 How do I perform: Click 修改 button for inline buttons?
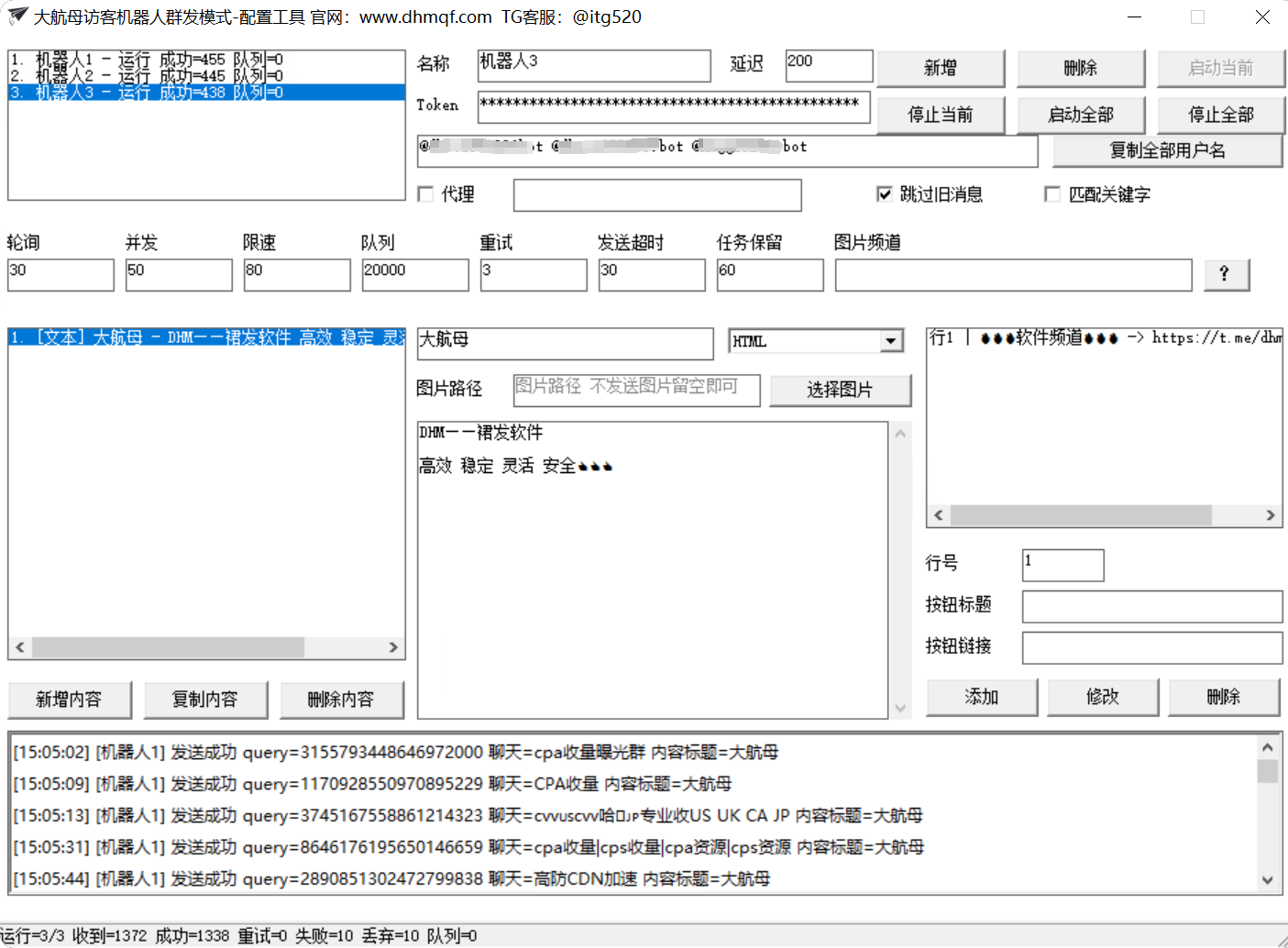coord(1103,697)
